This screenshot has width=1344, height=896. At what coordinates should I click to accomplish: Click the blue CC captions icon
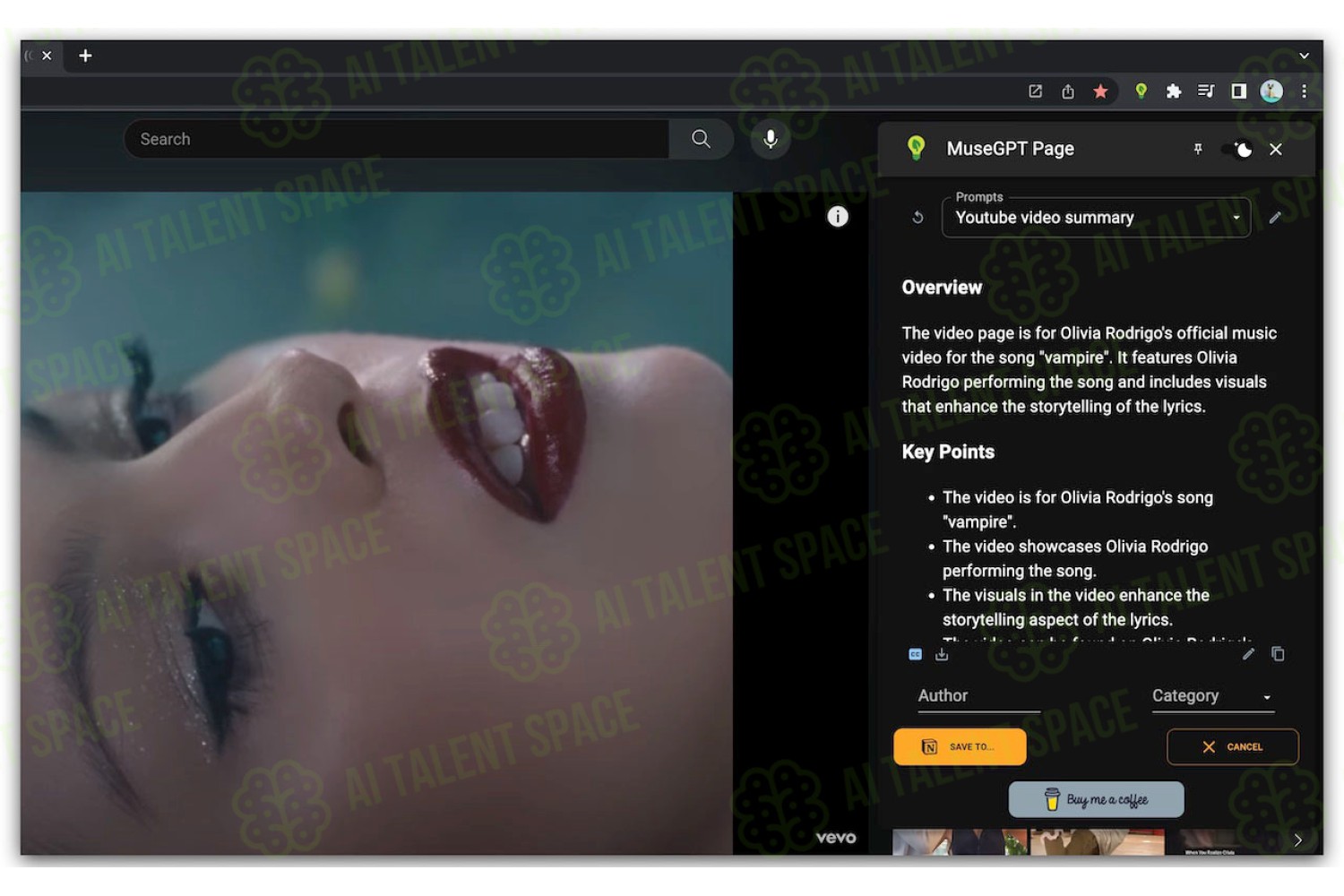[915, 655]
